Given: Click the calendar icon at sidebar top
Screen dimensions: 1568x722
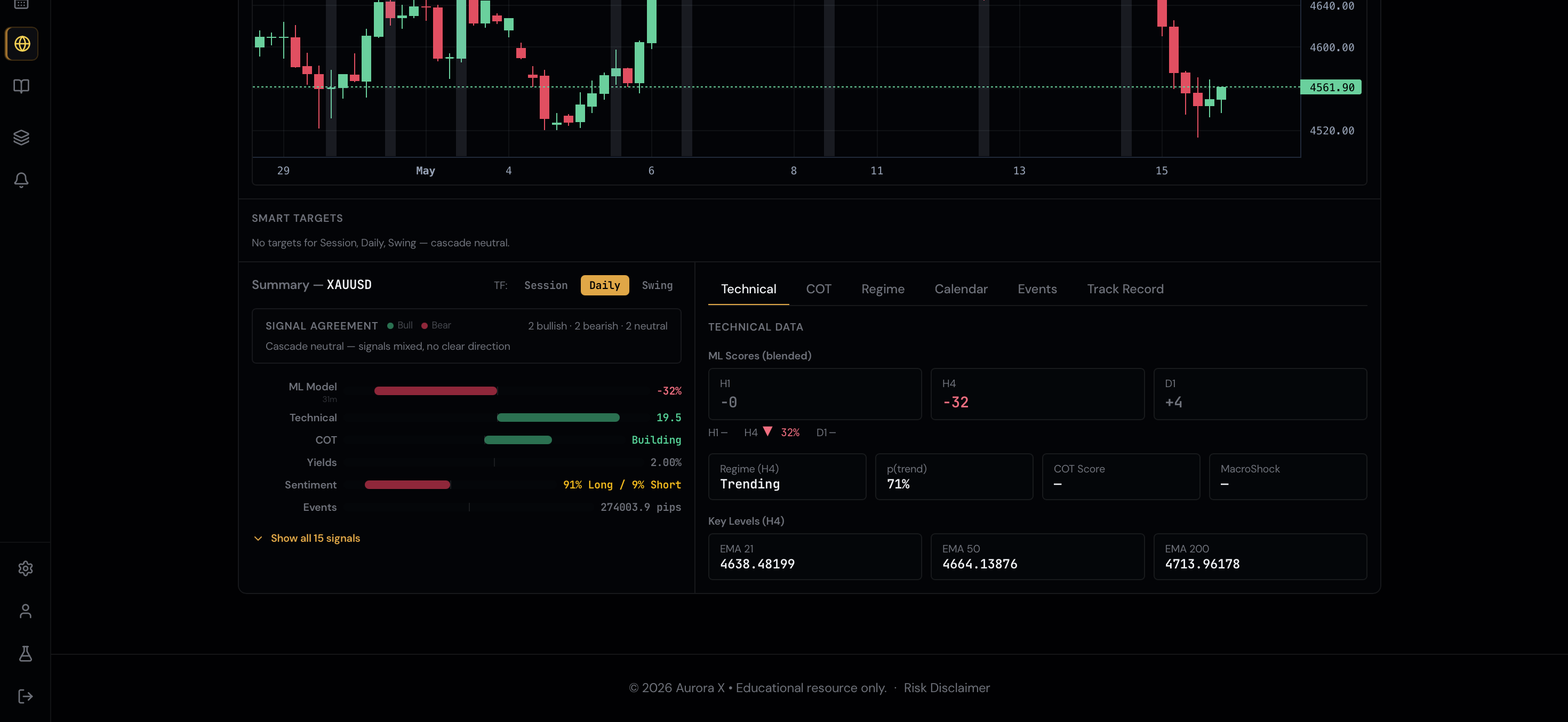Looking at the screenshot, I should click(x=22, y=4).
